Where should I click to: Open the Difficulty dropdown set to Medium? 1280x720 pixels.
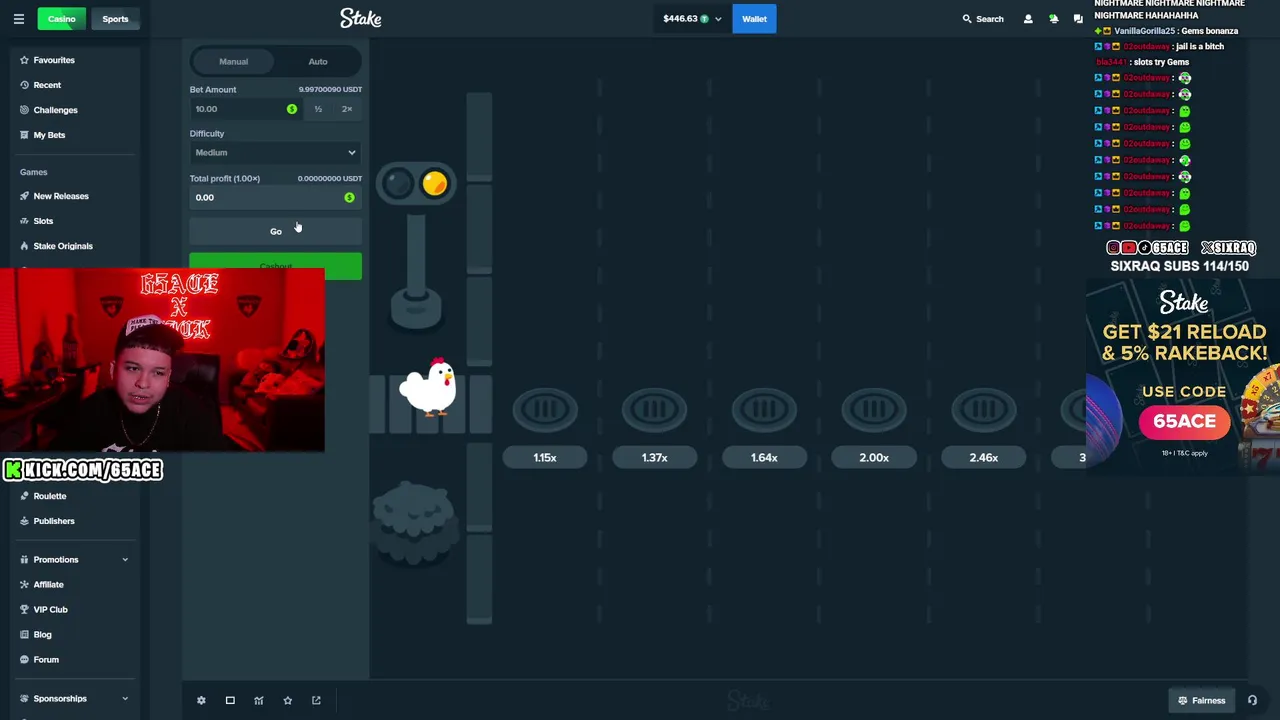(275, 153)
